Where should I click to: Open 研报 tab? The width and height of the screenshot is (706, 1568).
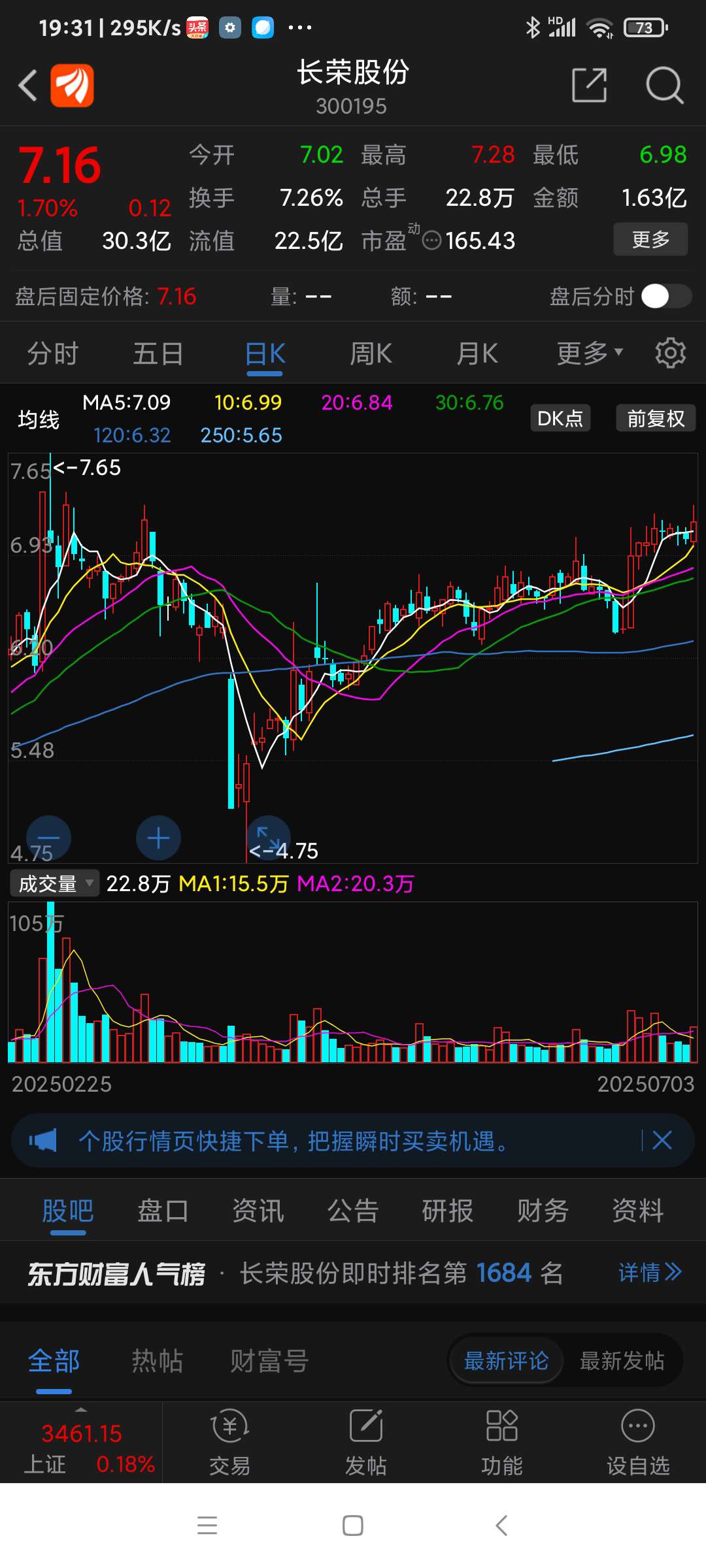[x=448, y=1211]
